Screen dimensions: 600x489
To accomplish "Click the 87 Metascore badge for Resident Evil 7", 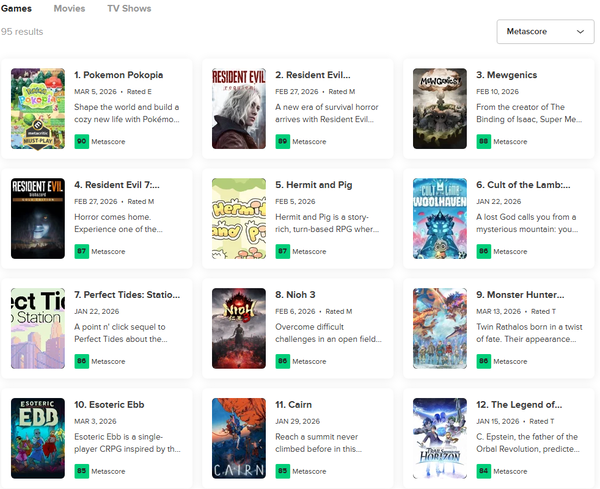I will (x=82, y=251).
